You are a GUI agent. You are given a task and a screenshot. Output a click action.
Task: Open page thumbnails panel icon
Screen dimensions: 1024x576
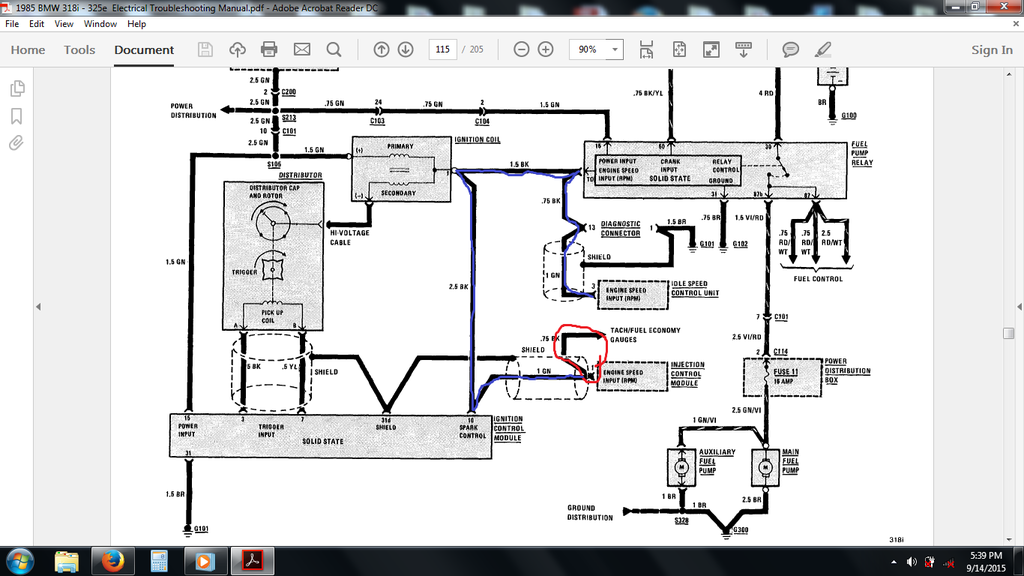click(x=17, y=88)
